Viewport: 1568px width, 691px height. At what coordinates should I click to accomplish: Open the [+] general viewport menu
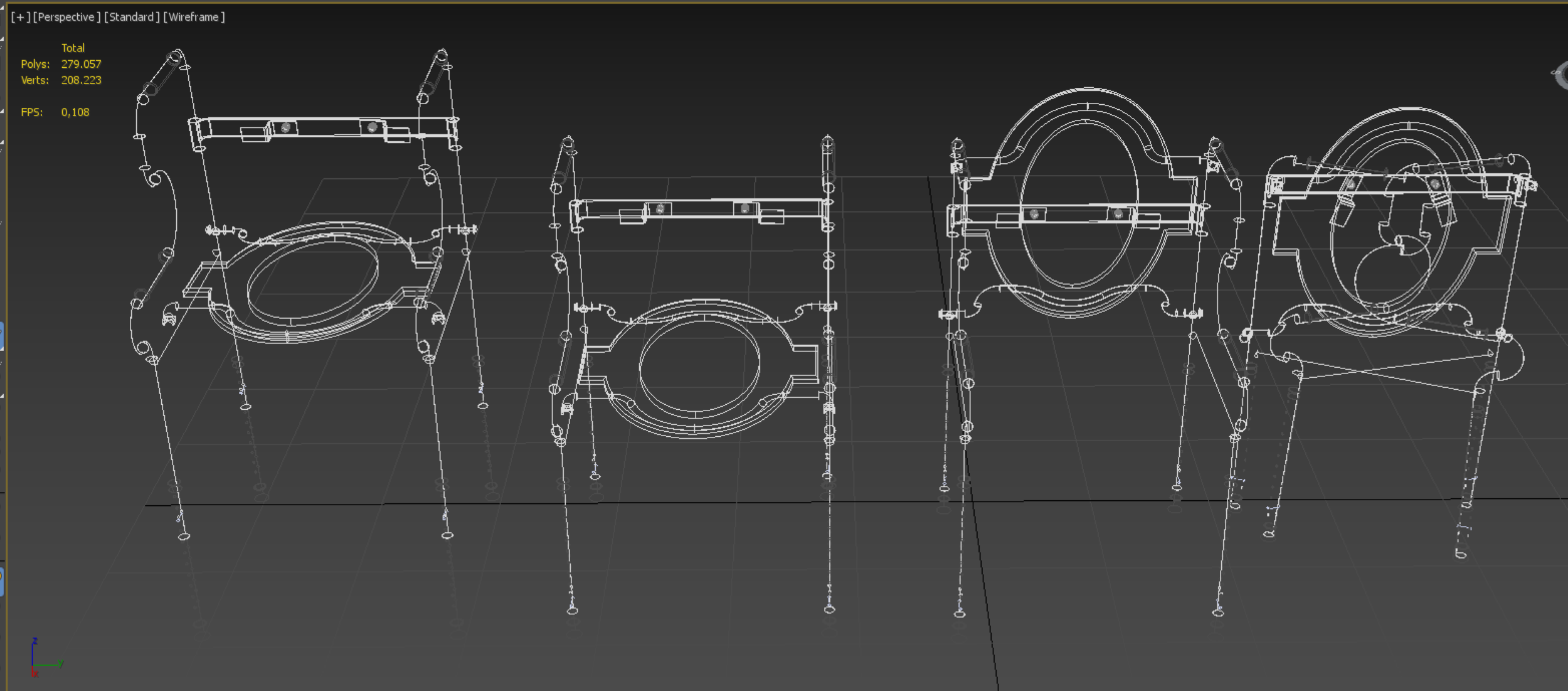(x=20, y=17)
